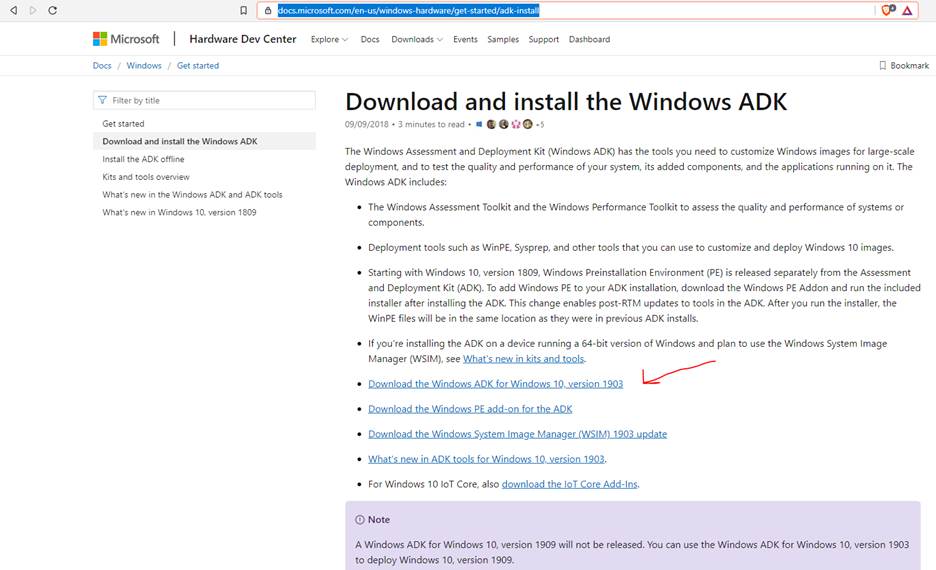Viewport: 936px width, 570px height.
Task: Click the last contributor avatar before +5
Action: tap(528, 124)
